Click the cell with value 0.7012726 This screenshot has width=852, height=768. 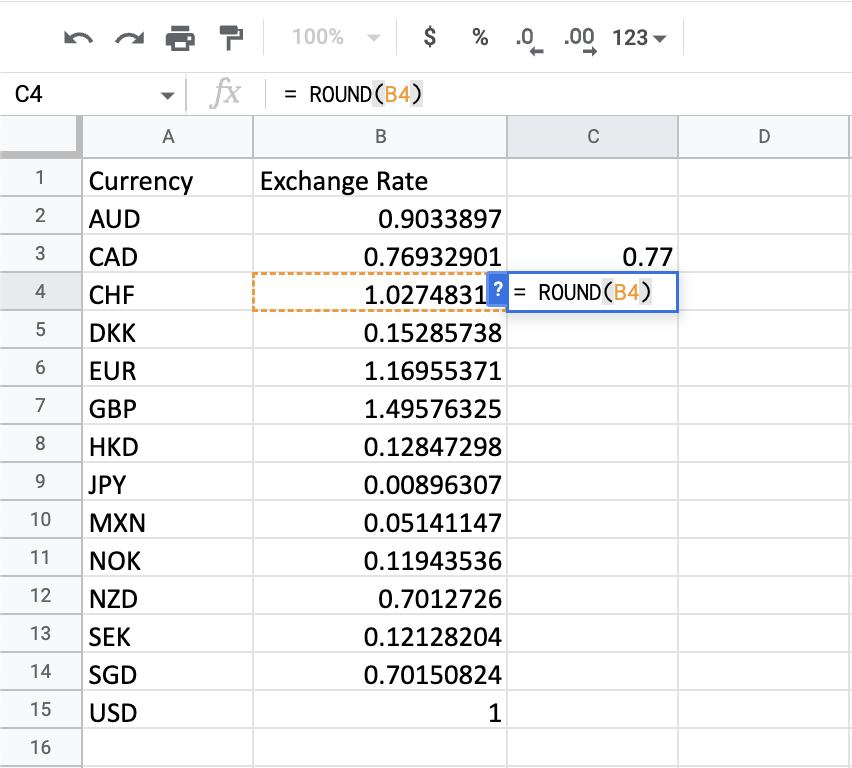[380, 596]
